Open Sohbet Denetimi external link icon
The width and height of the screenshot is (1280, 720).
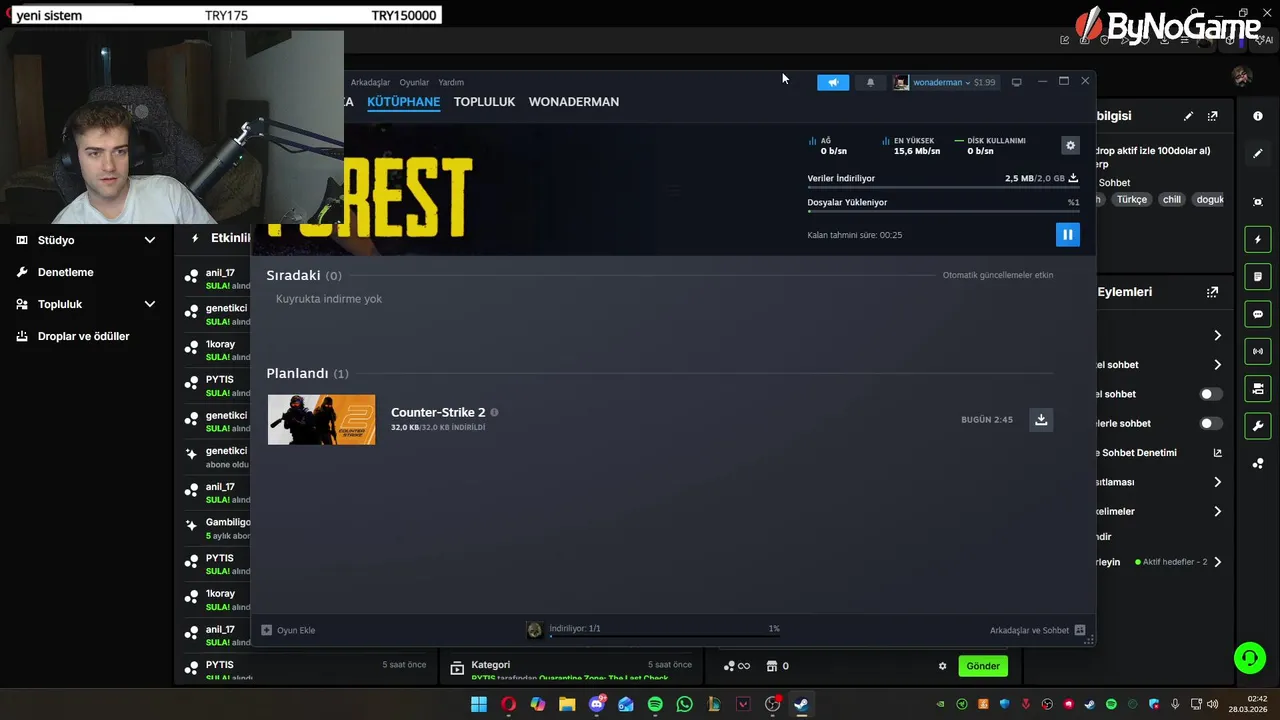click(1217, 453)
